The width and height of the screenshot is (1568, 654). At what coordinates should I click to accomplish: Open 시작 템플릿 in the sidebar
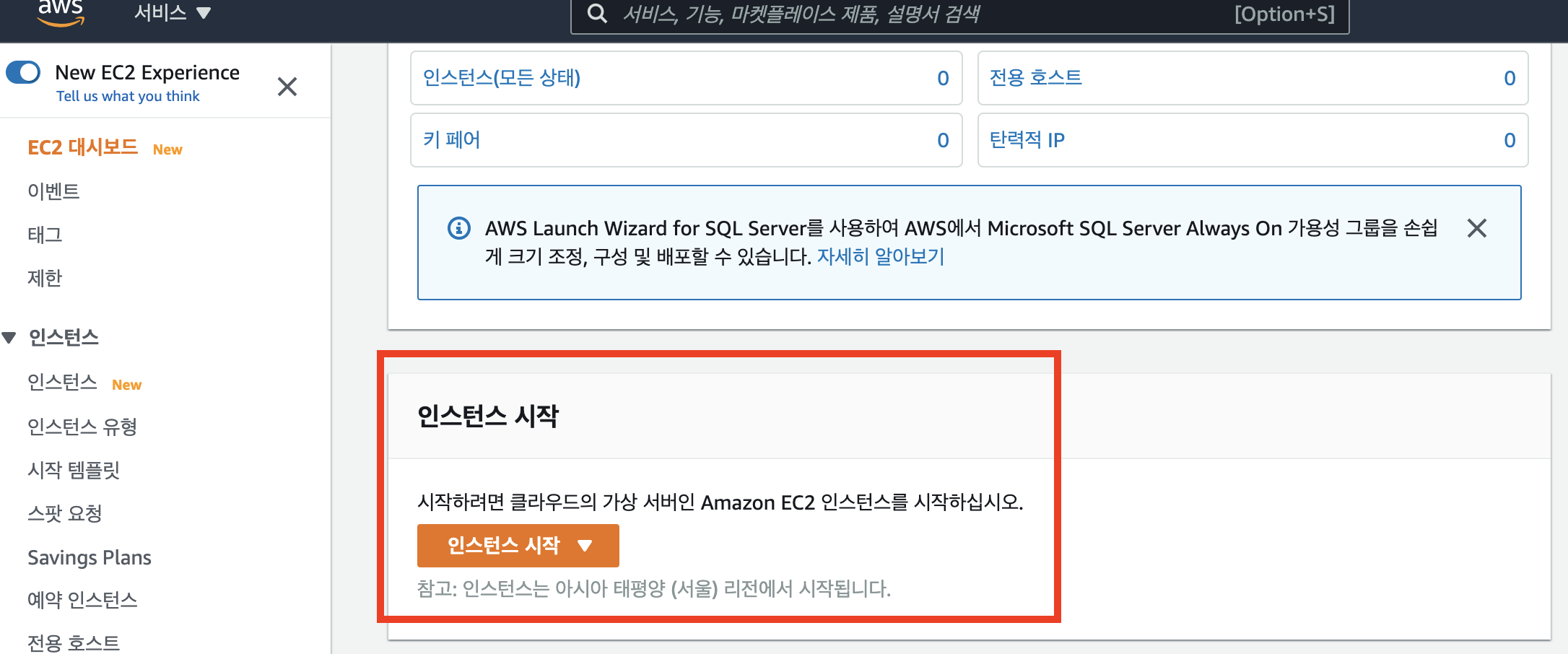(x=74, y=470)
